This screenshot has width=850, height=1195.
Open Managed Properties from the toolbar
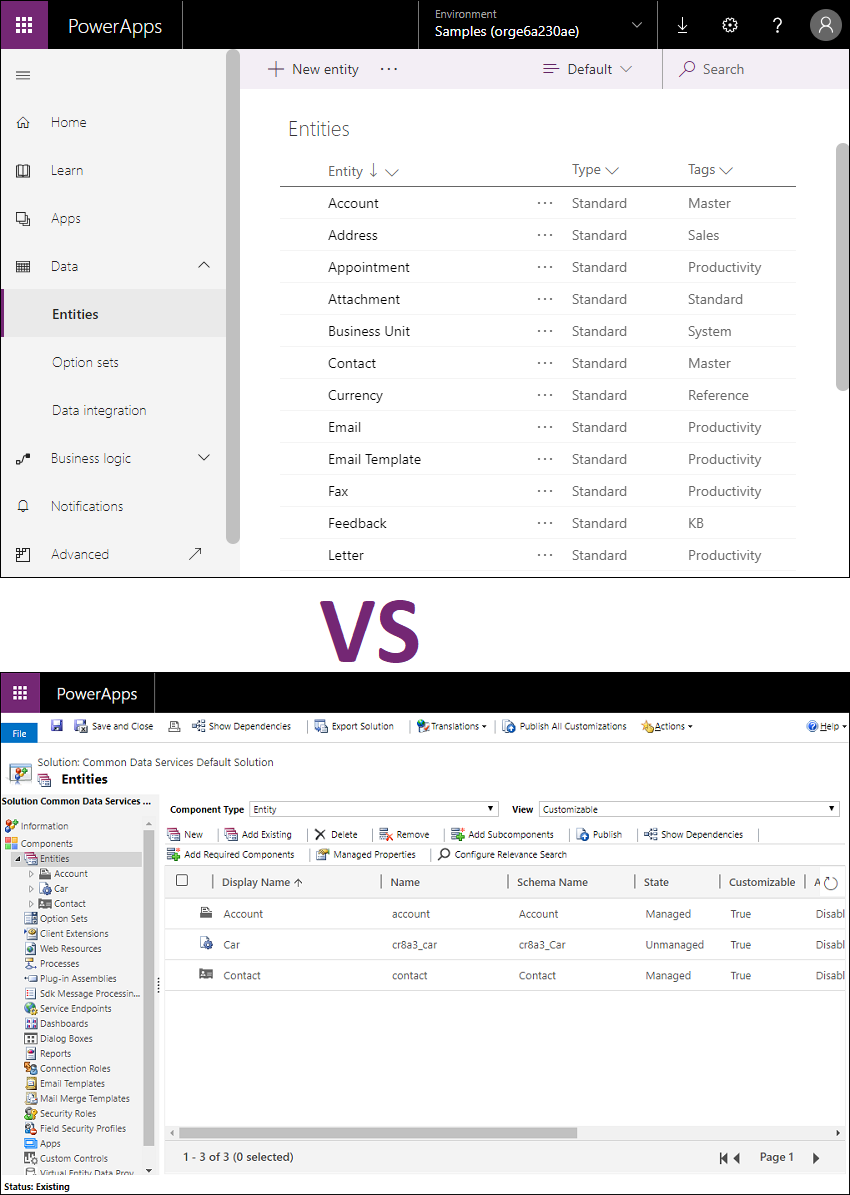coord(366,854)
